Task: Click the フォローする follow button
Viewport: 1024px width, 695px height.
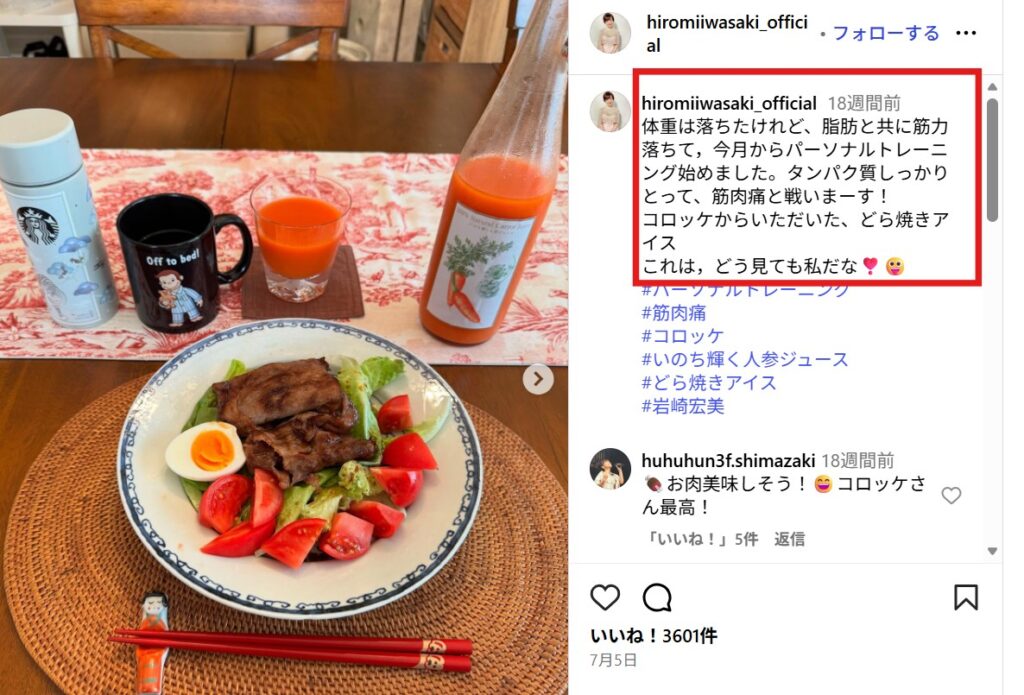Action: pos(886,33)
